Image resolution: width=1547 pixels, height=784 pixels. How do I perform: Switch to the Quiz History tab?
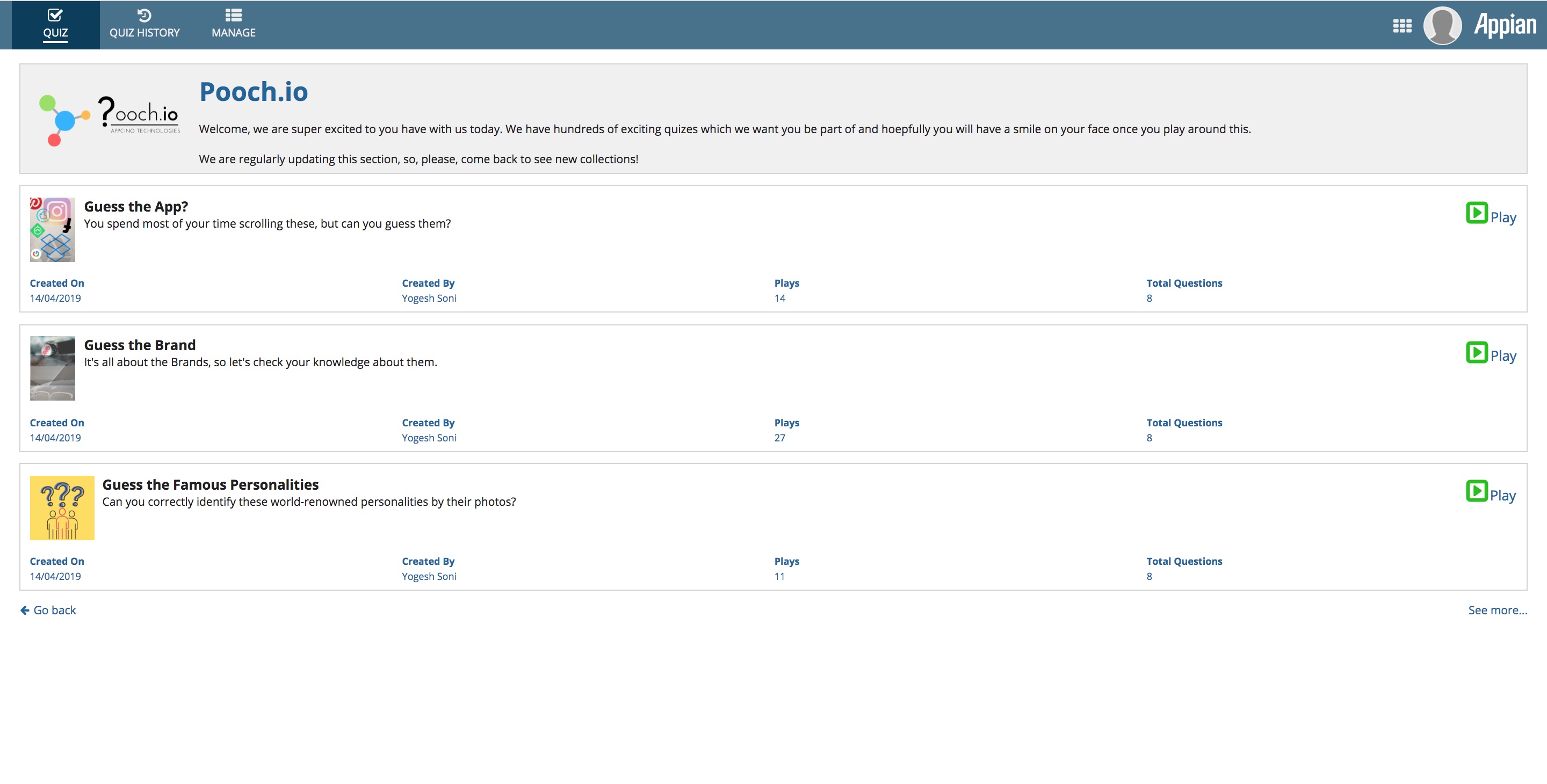(144, 32)
